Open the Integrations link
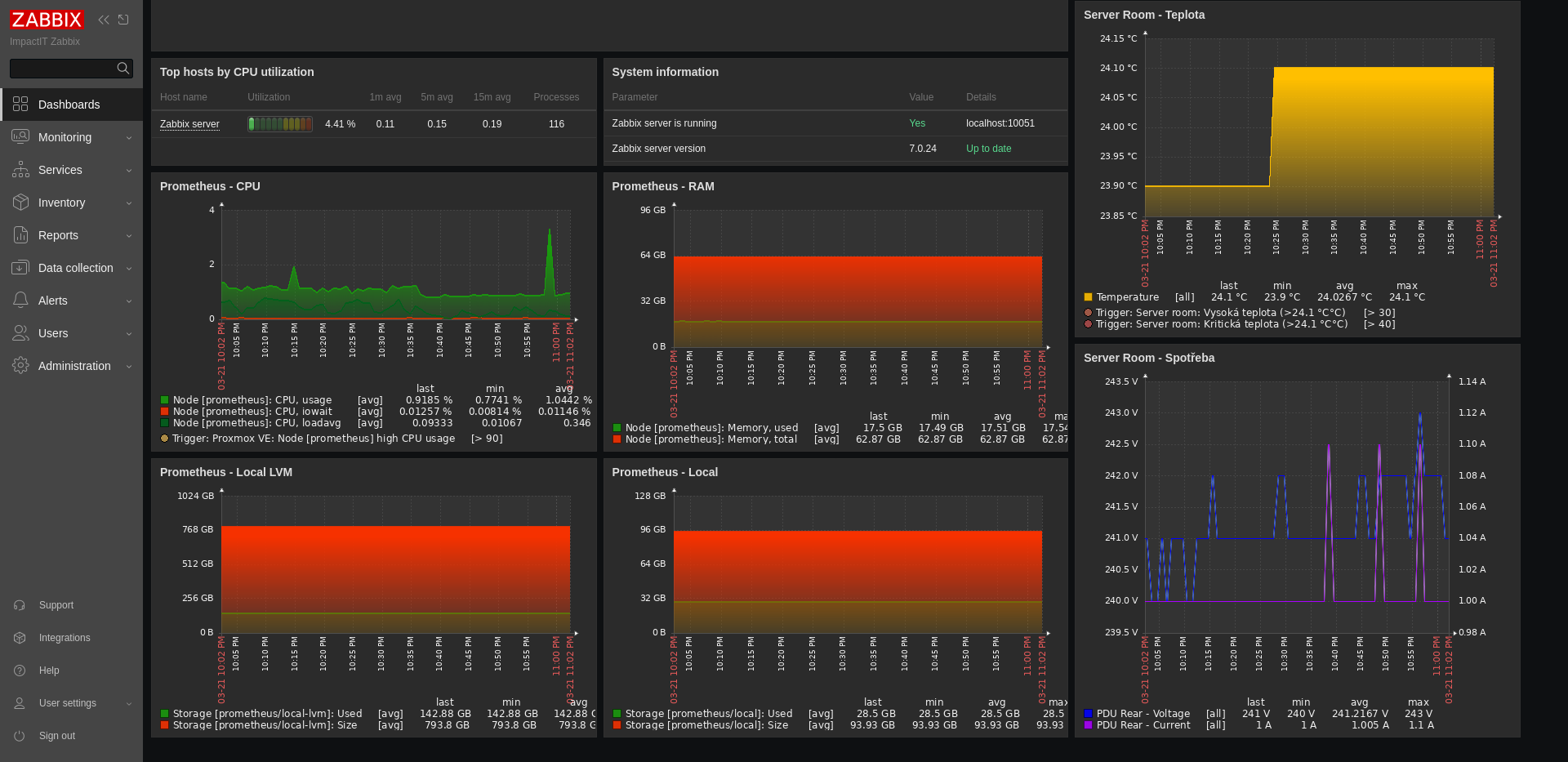This screenshot has height=762, width=1568. click(x=65, y=638)
